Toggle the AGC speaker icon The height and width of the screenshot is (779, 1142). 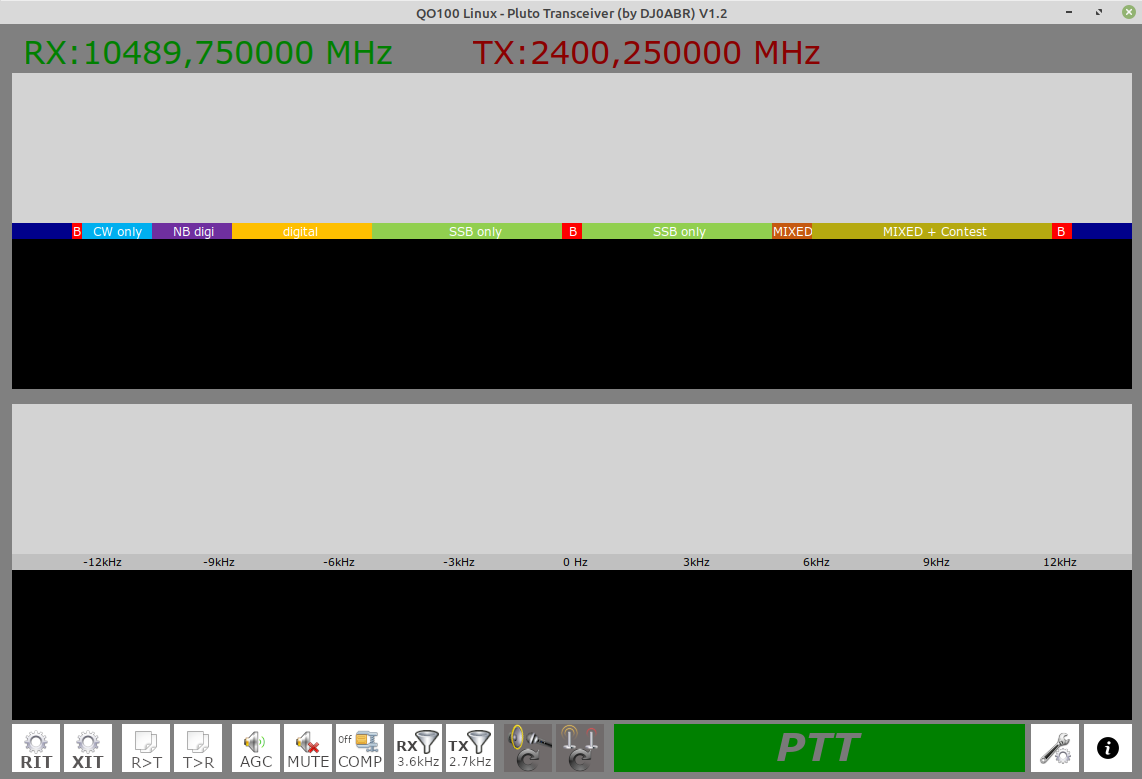click(x=256, y=748)
